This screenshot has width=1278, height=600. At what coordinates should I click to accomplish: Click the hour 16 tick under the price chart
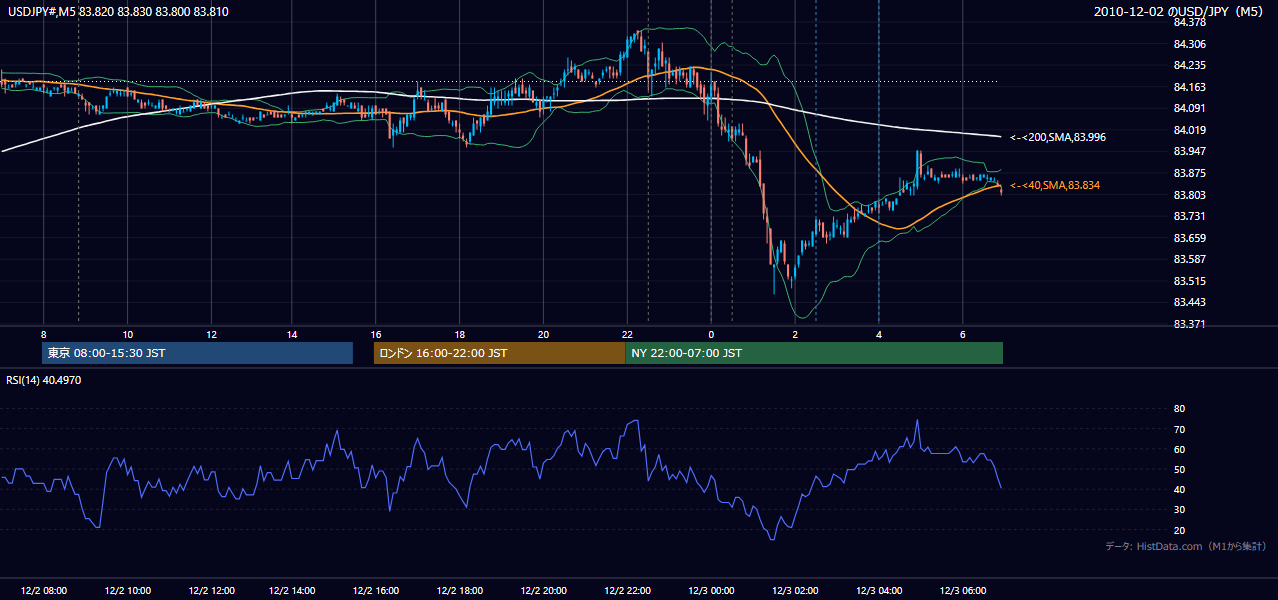(x=376, y=334)
